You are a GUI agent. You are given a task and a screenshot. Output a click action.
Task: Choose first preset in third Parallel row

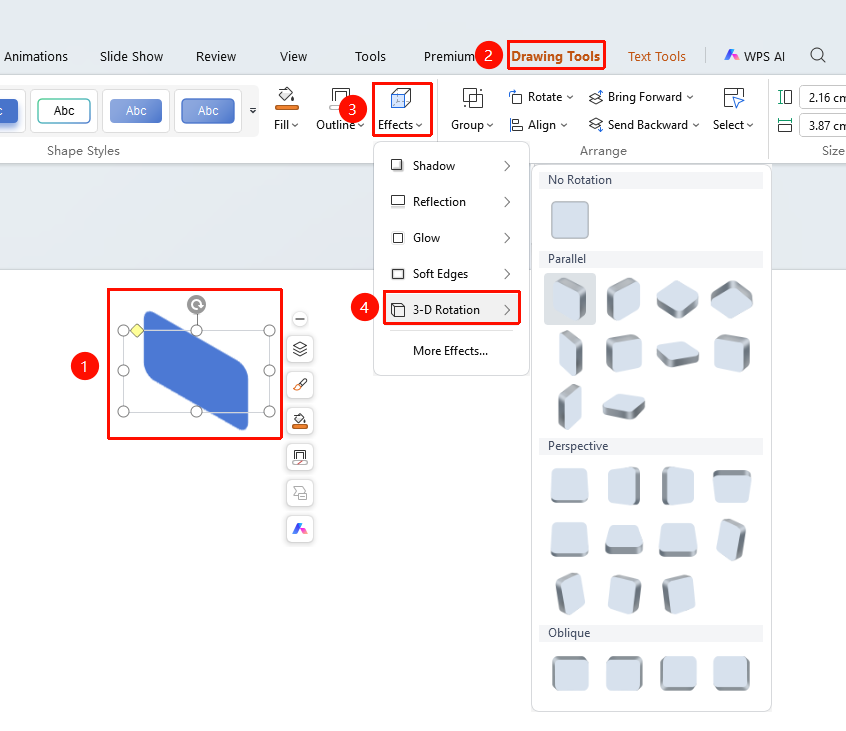(570, 407)
